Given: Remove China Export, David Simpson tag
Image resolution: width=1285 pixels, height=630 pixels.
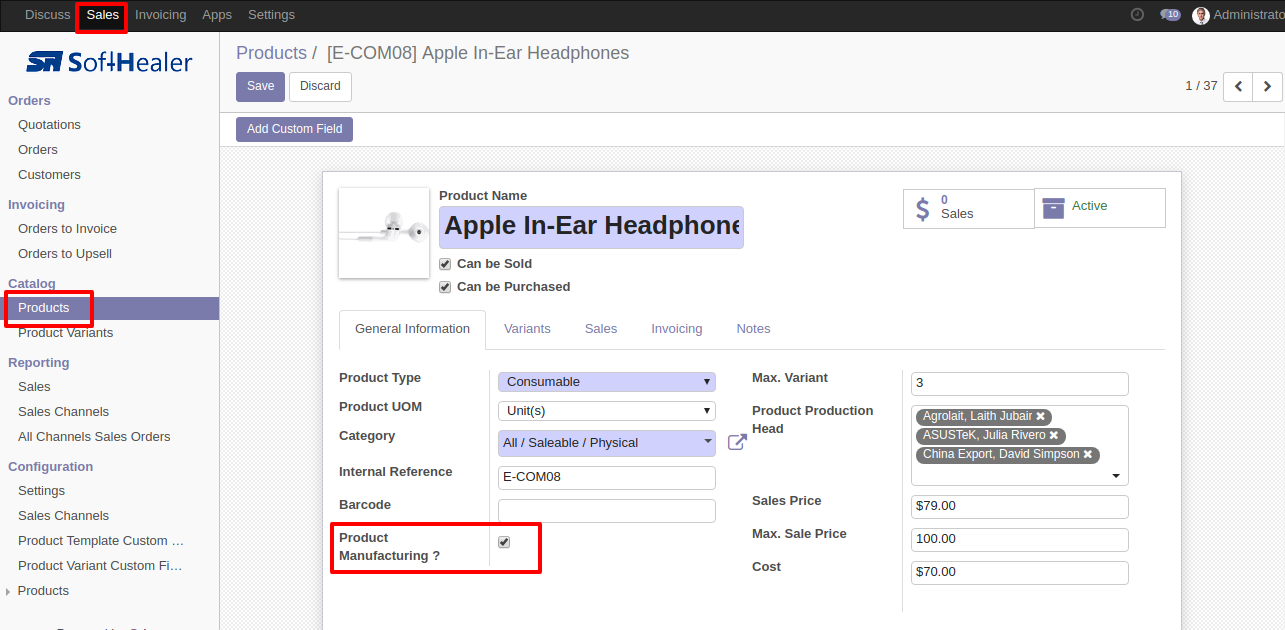Looking at the screenshot, I should tap(1088, 454).
